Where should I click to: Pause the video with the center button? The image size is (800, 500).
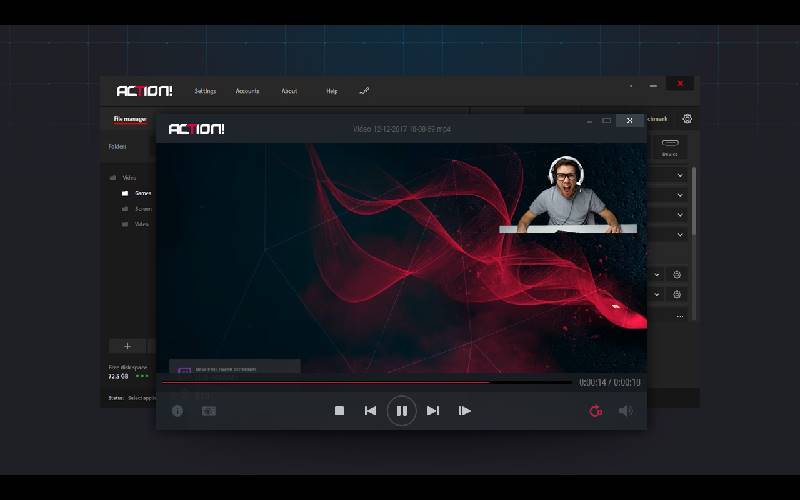[401, 410]
